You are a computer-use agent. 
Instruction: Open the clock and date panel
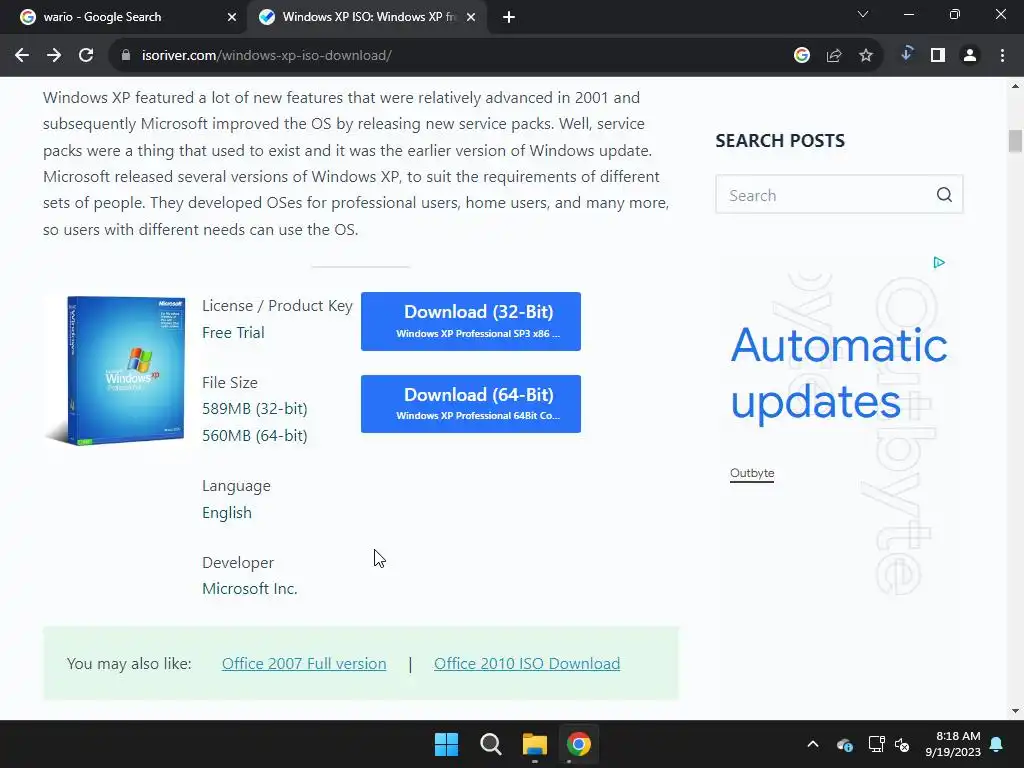click(x=953, y=744)
